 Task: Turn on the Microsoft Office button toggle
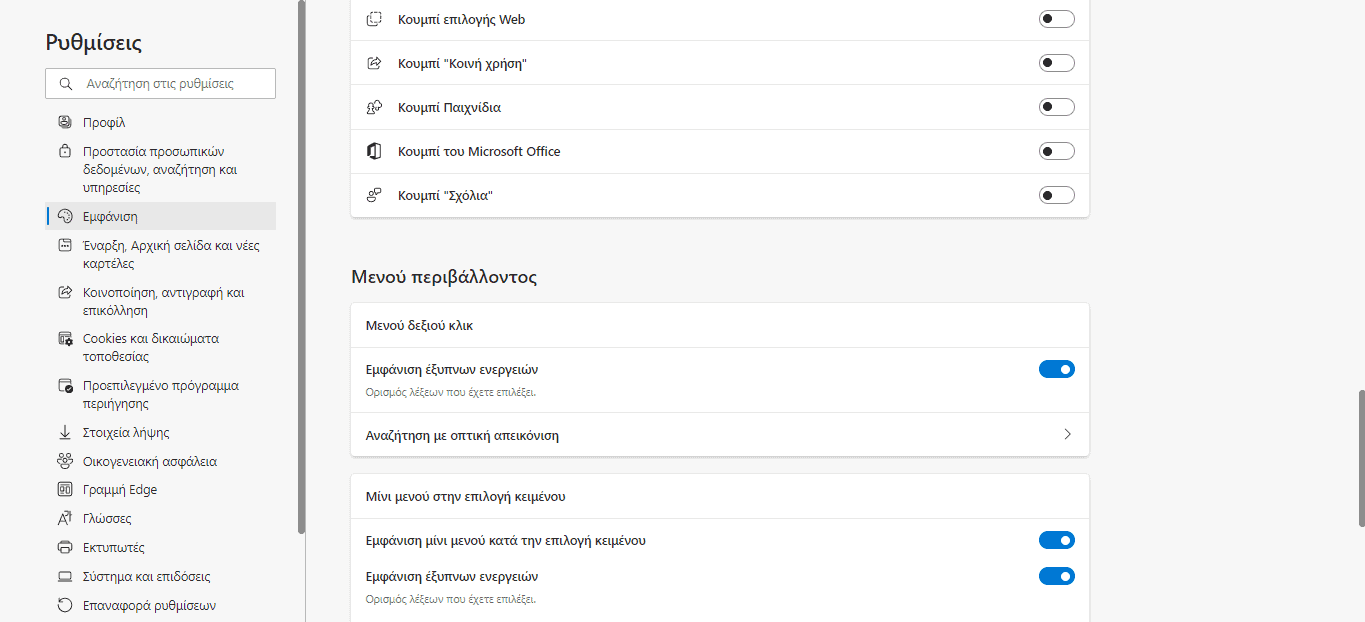tap(1056, 150)
